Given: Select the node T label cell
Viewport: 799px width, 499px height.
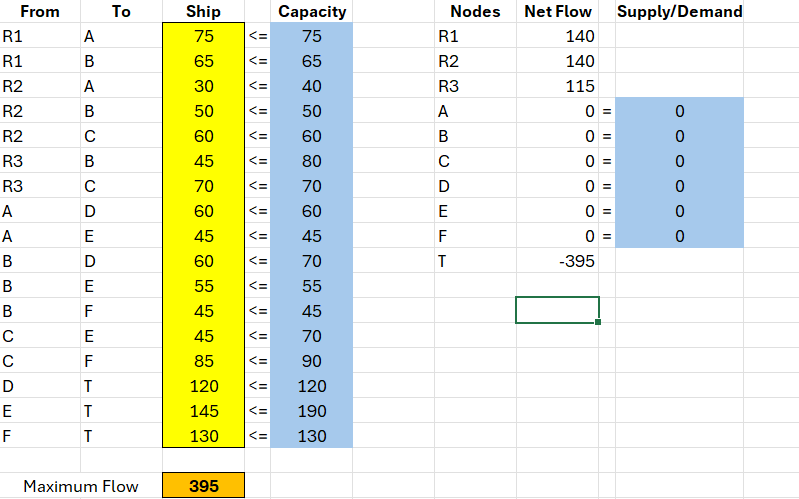Looking at the screenshot, I should click(x=475, y=261).
